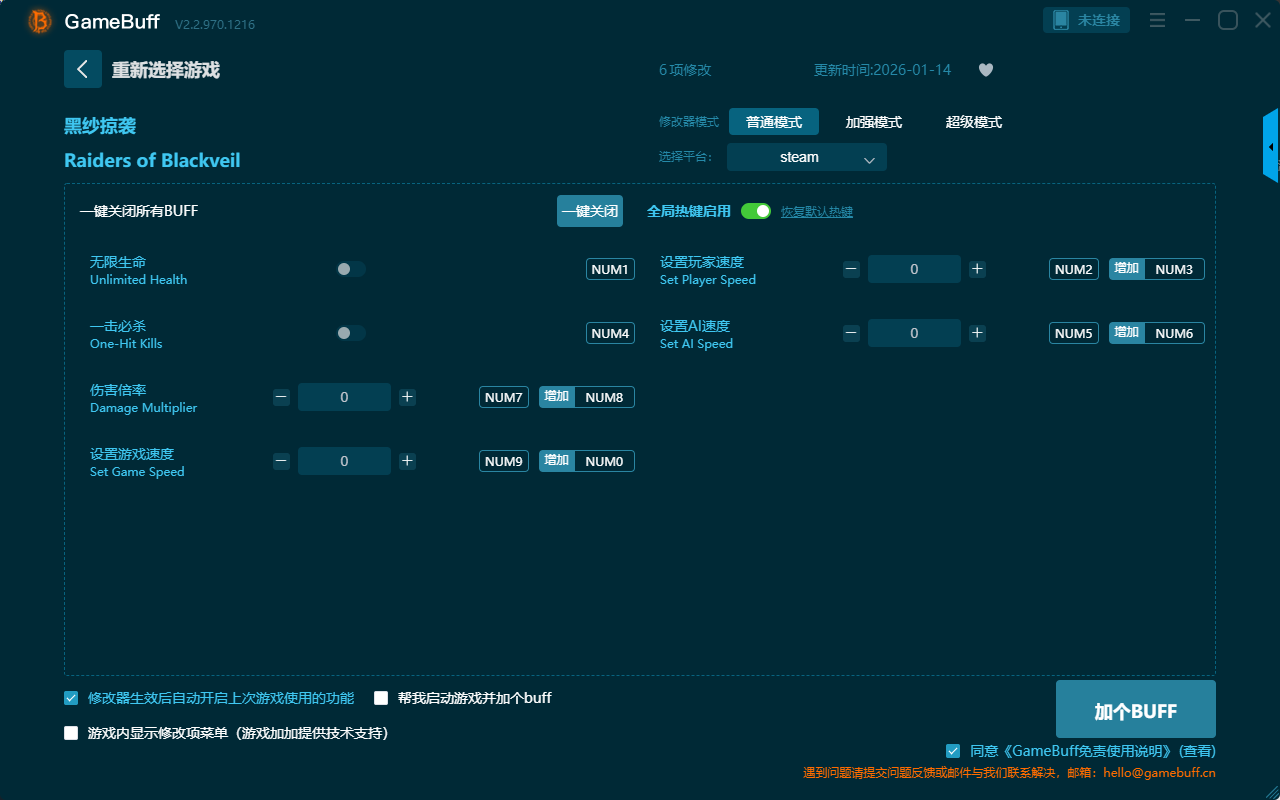Click the heart favorite icon

tap(985, 70)
